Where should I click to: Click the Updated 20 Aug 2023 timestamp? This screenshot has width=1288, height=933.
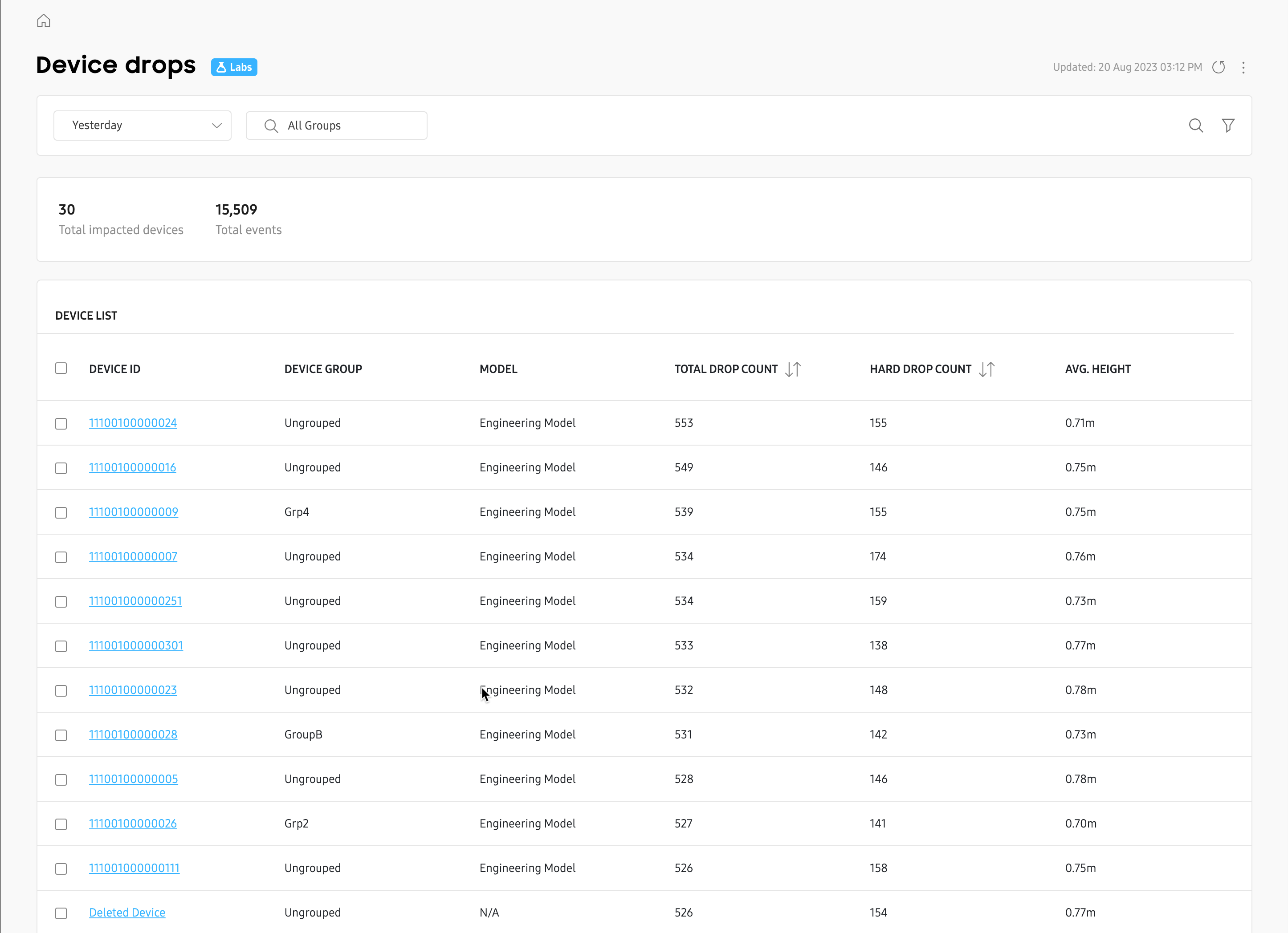point(1127,67)
